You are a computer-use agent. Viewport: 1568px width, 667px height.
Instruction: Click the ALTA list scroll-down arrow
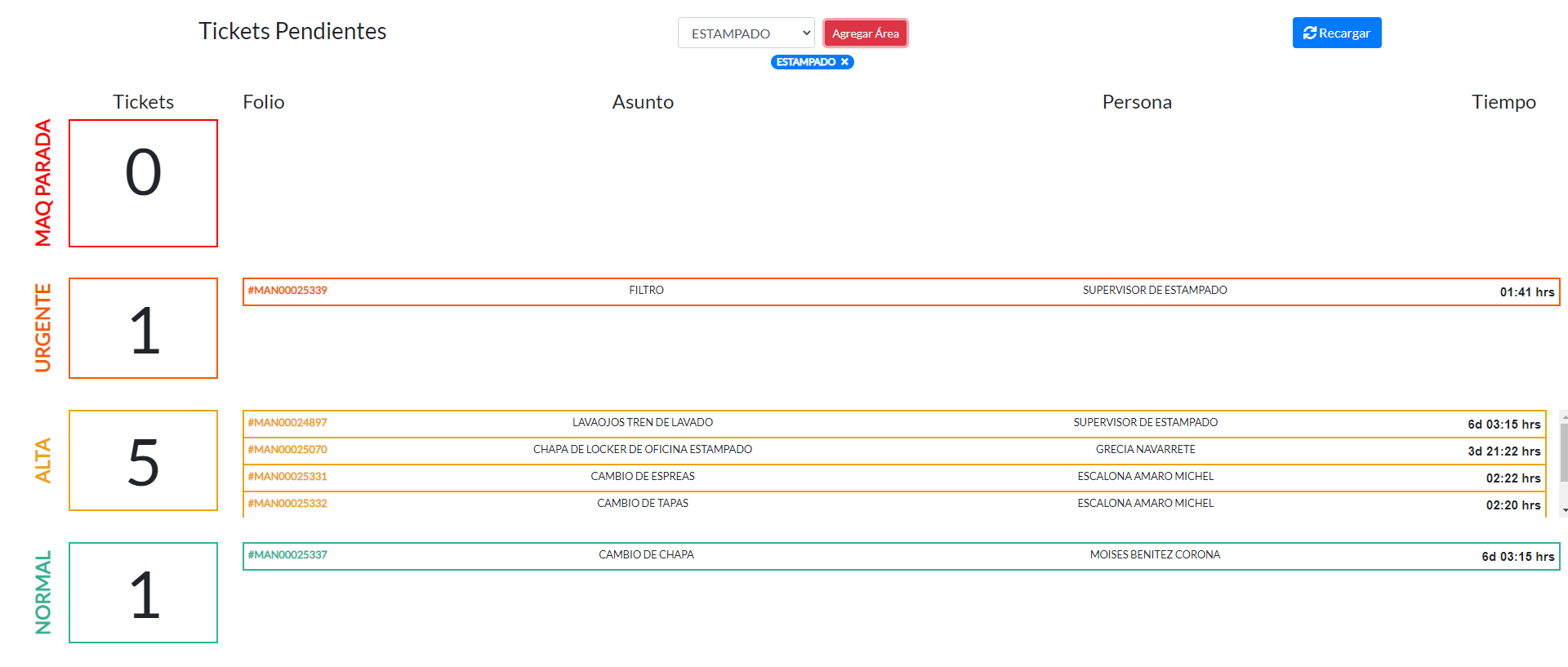point(1564,510)
